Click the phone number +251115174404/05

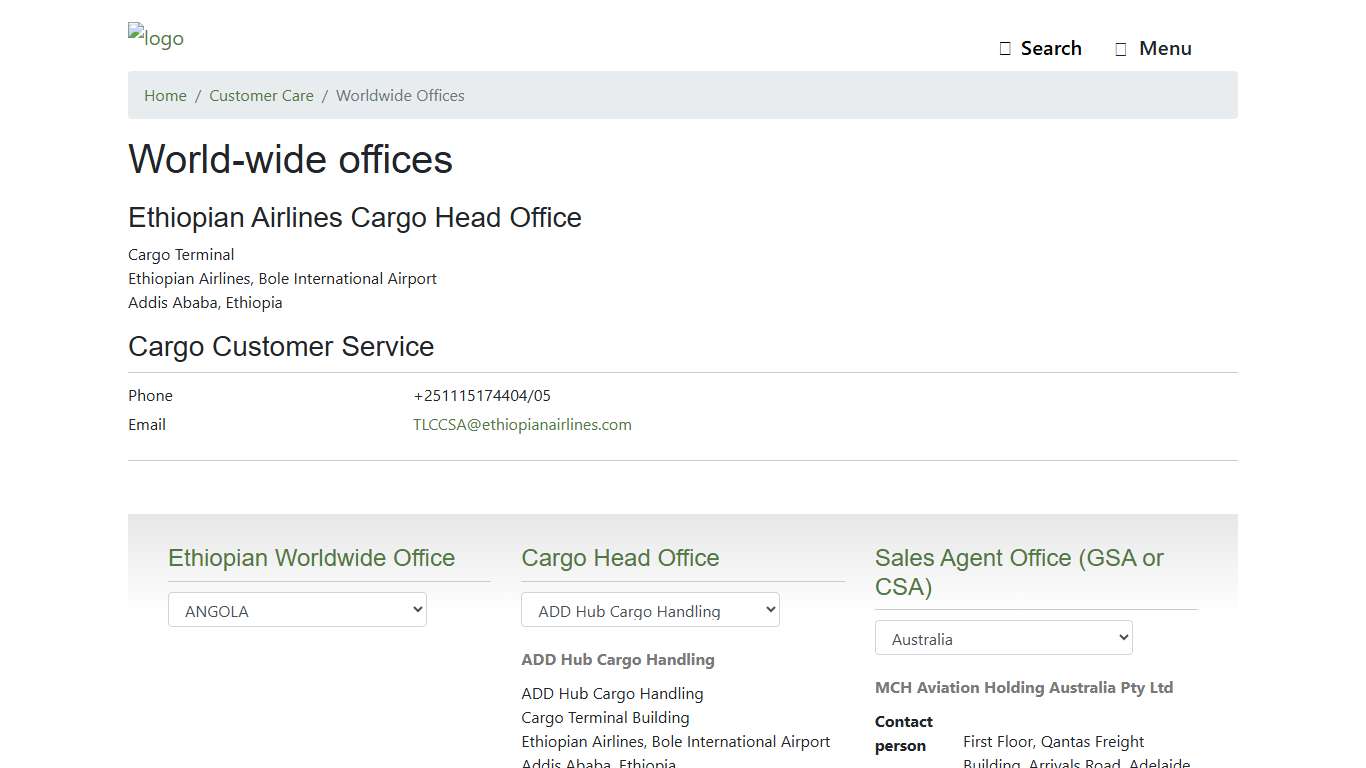click(x=482, y=395)
